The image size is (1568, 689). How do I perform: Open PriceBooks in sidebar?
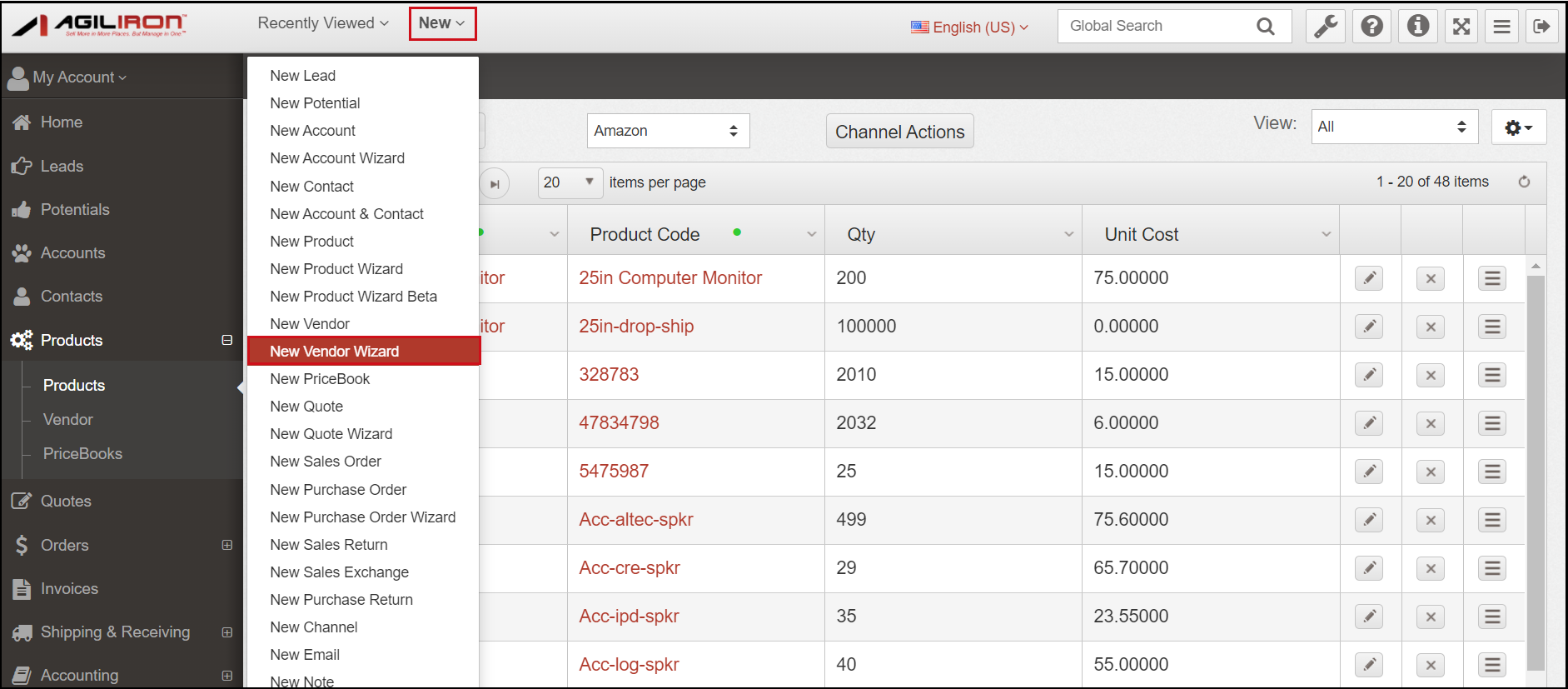click(x=82, y=454)
